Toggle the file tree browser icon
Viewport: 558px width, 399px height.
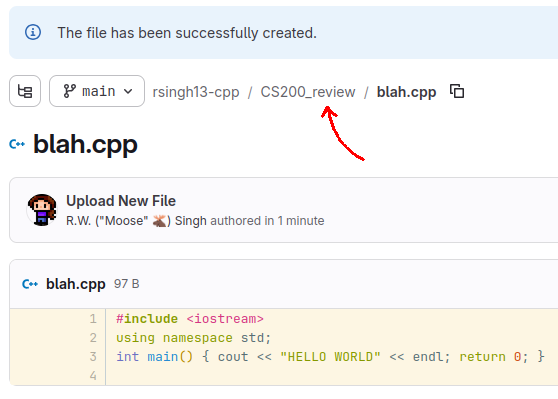point(25,91)
